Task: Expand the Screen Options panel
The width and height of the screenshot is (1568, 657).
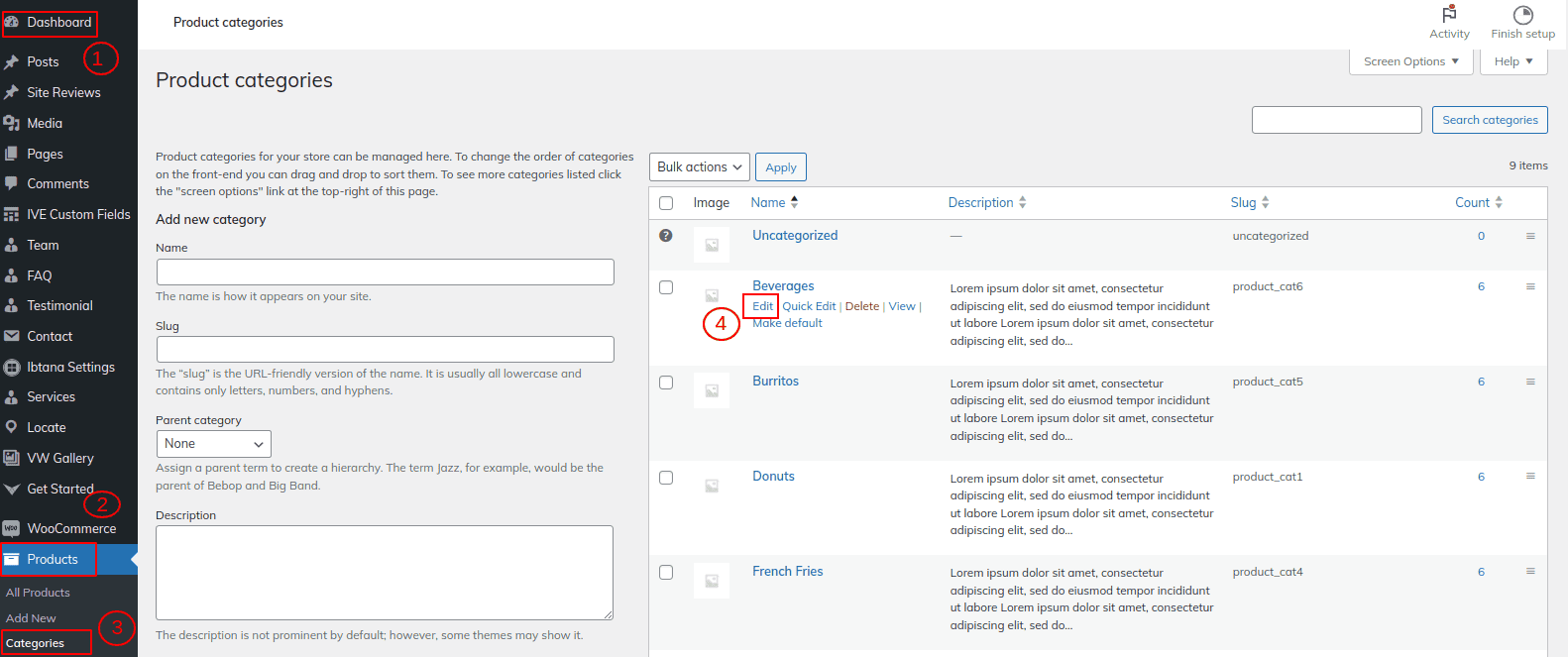Action: (1410, 61)
